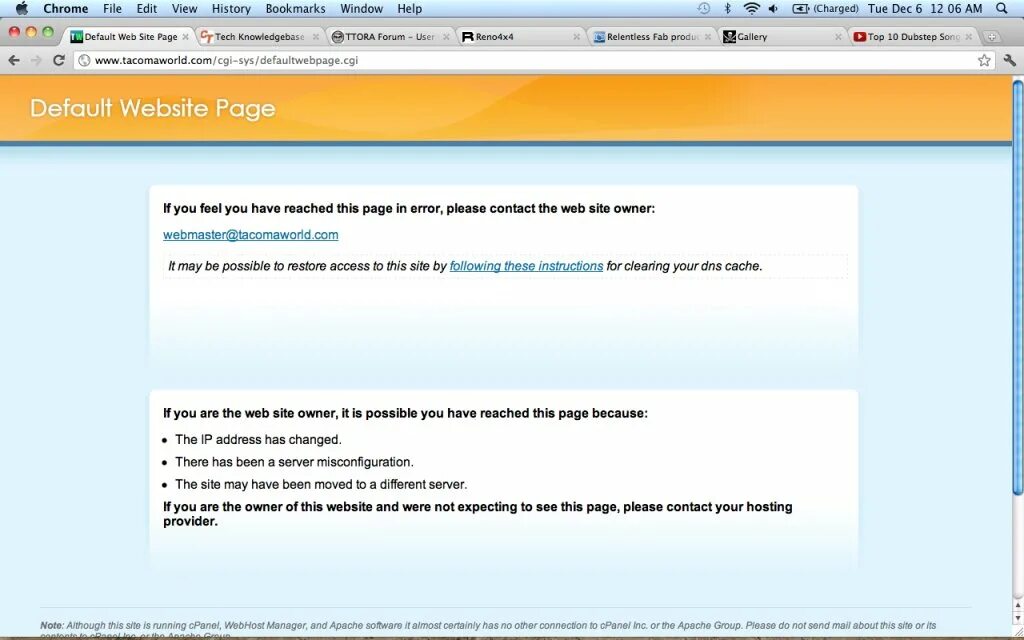Click 'The site may have been moved' bullet
The height and width of the screenshot is (640, 1024).
(321, 484)
